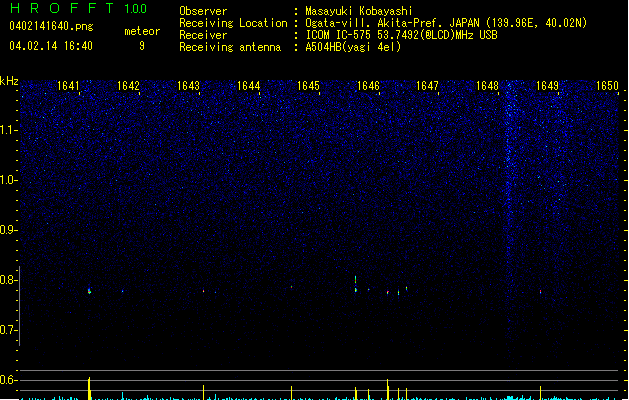Click the 1650 time axis label
Image resolution: width=629 pixels, height=400 pixels.
click(x=607, y=86)
